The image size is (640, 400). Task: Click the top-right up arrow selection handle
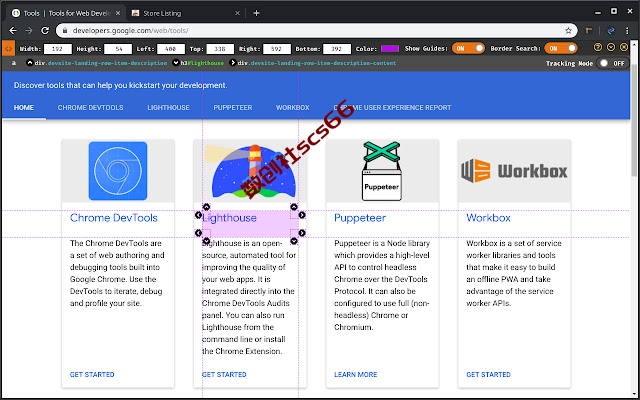(294, 207)
